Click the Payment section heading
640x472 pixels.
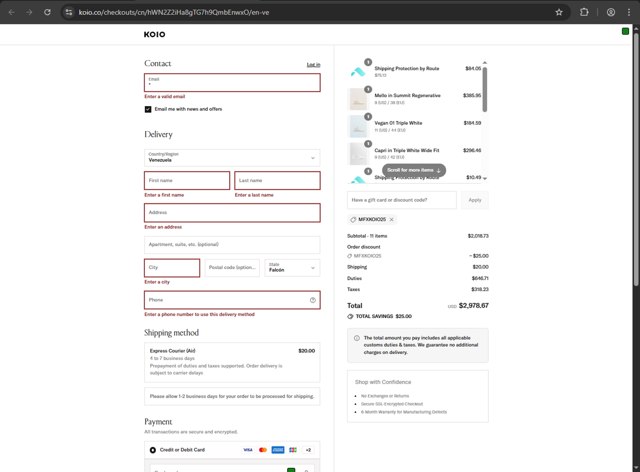click(158, 422)
